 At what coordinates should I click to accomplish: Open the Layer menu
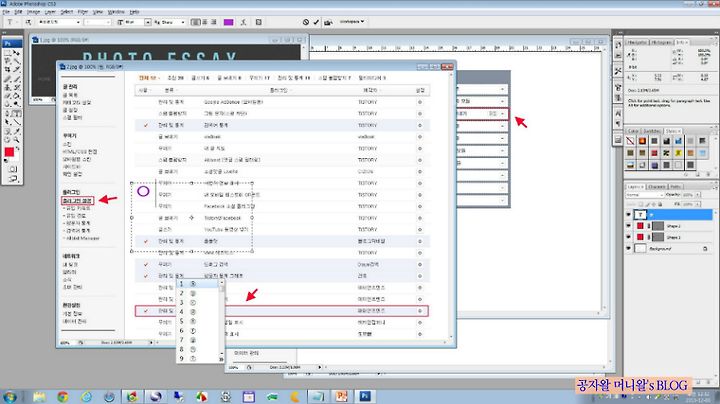point(50,11)
